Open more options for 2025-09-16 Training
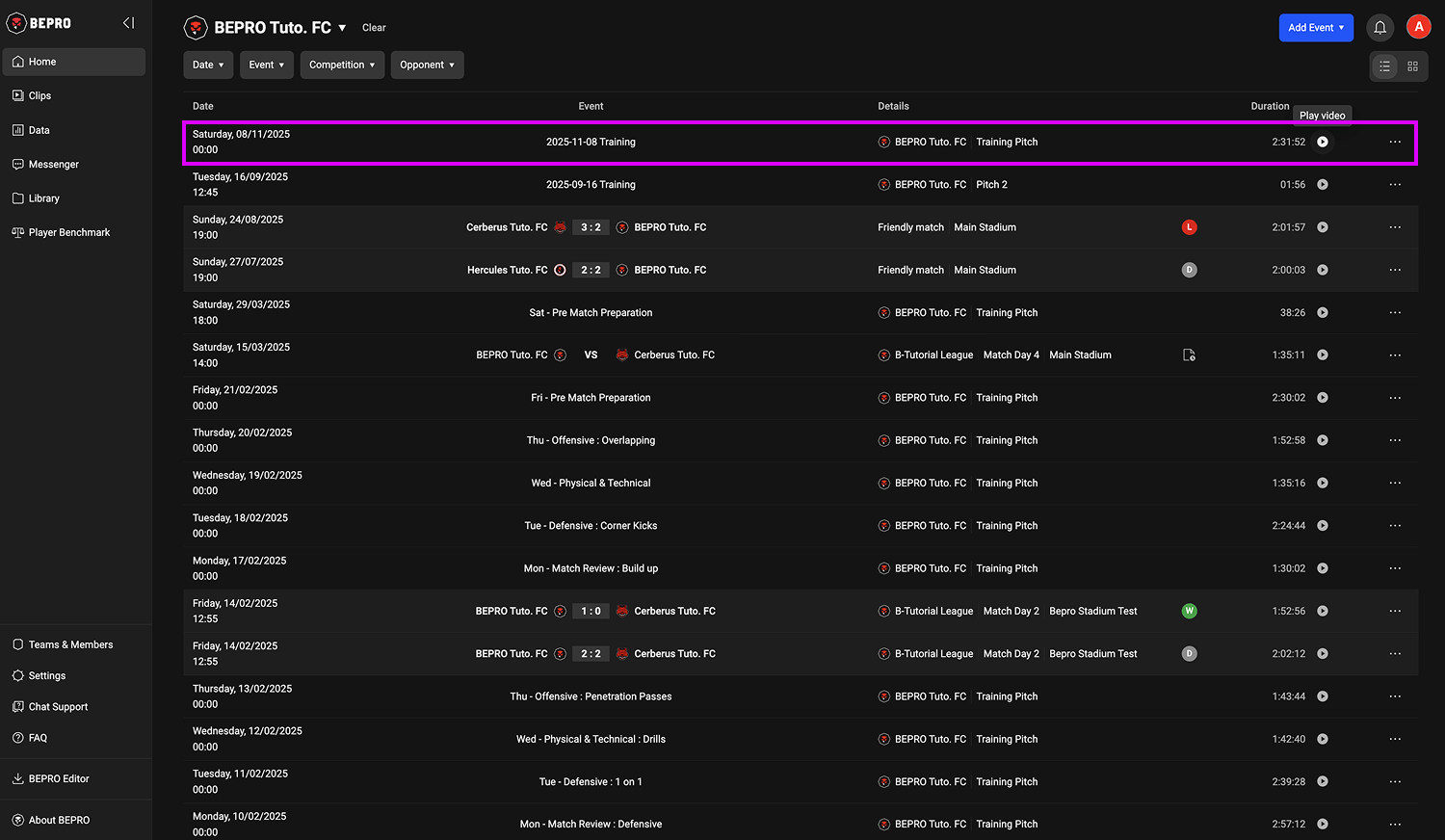Screen dimensions: 1445x840 1395,185
